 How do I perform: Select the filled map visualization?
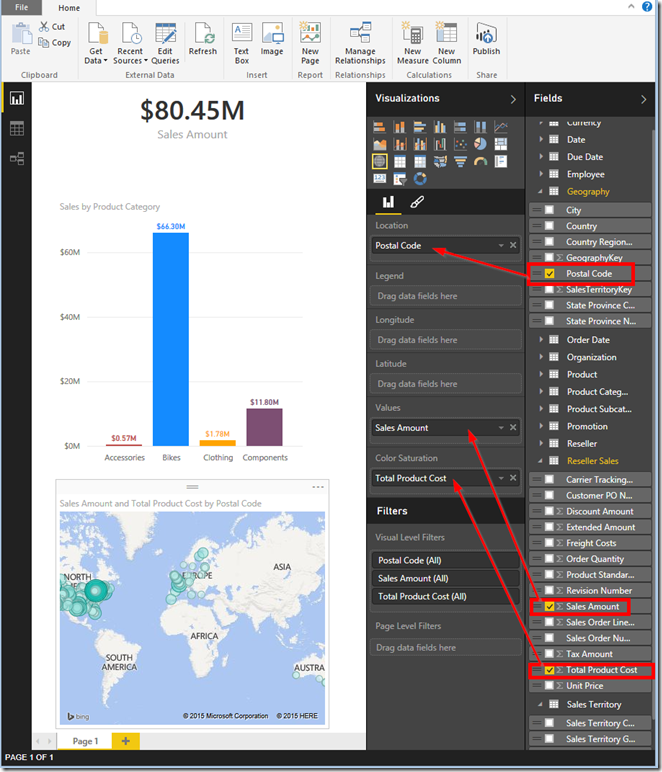(x=440, y=161)
